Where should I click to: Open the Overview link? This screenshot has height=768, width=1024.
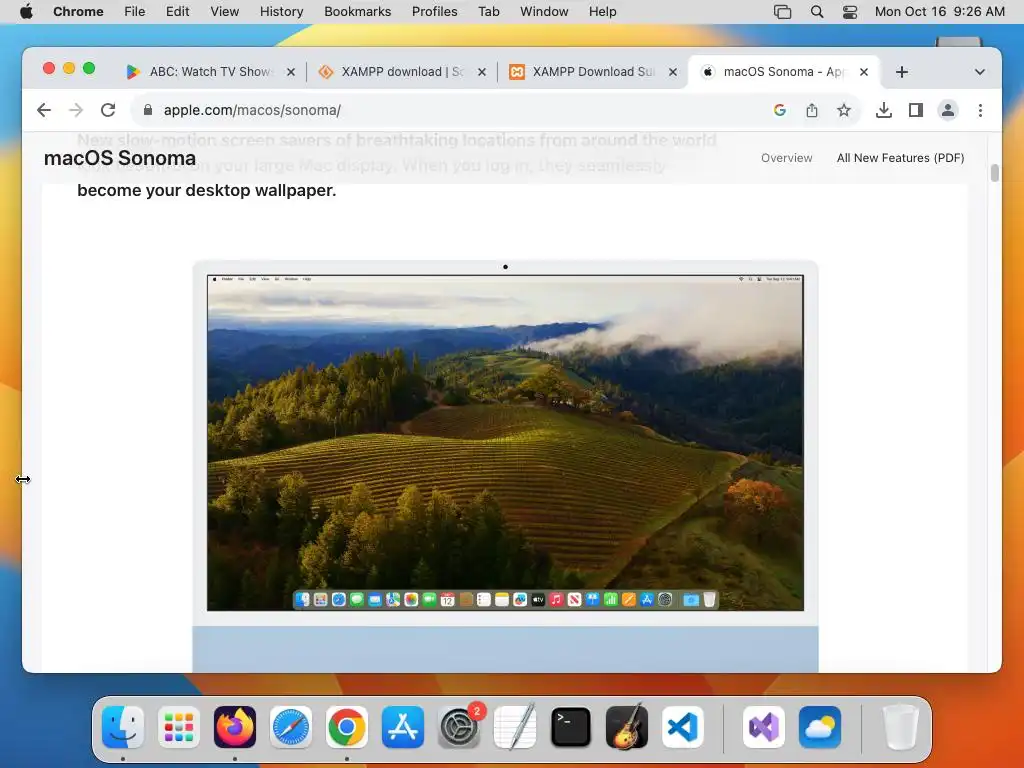coord(786,158)
